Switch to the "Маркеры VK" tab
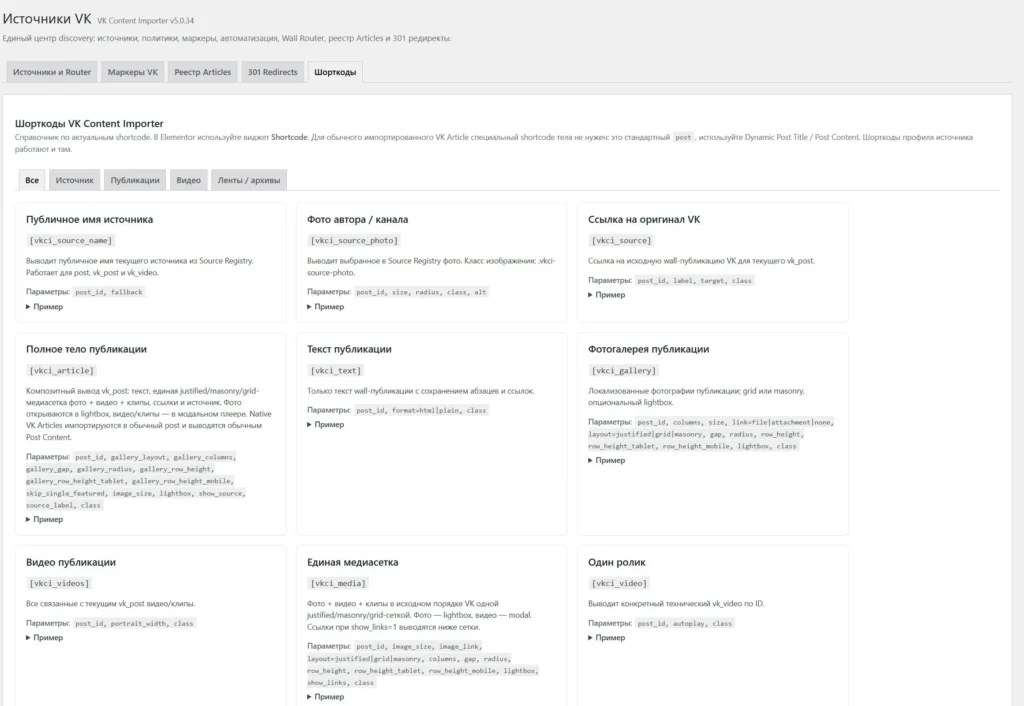 tap(133, 72)
